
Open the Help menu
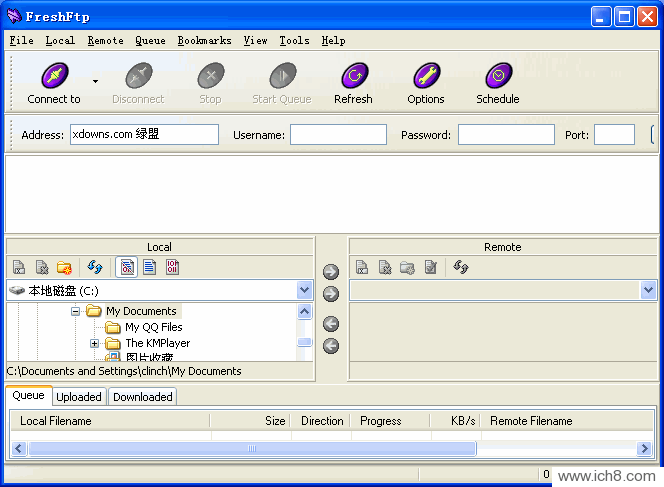[333, 41]
